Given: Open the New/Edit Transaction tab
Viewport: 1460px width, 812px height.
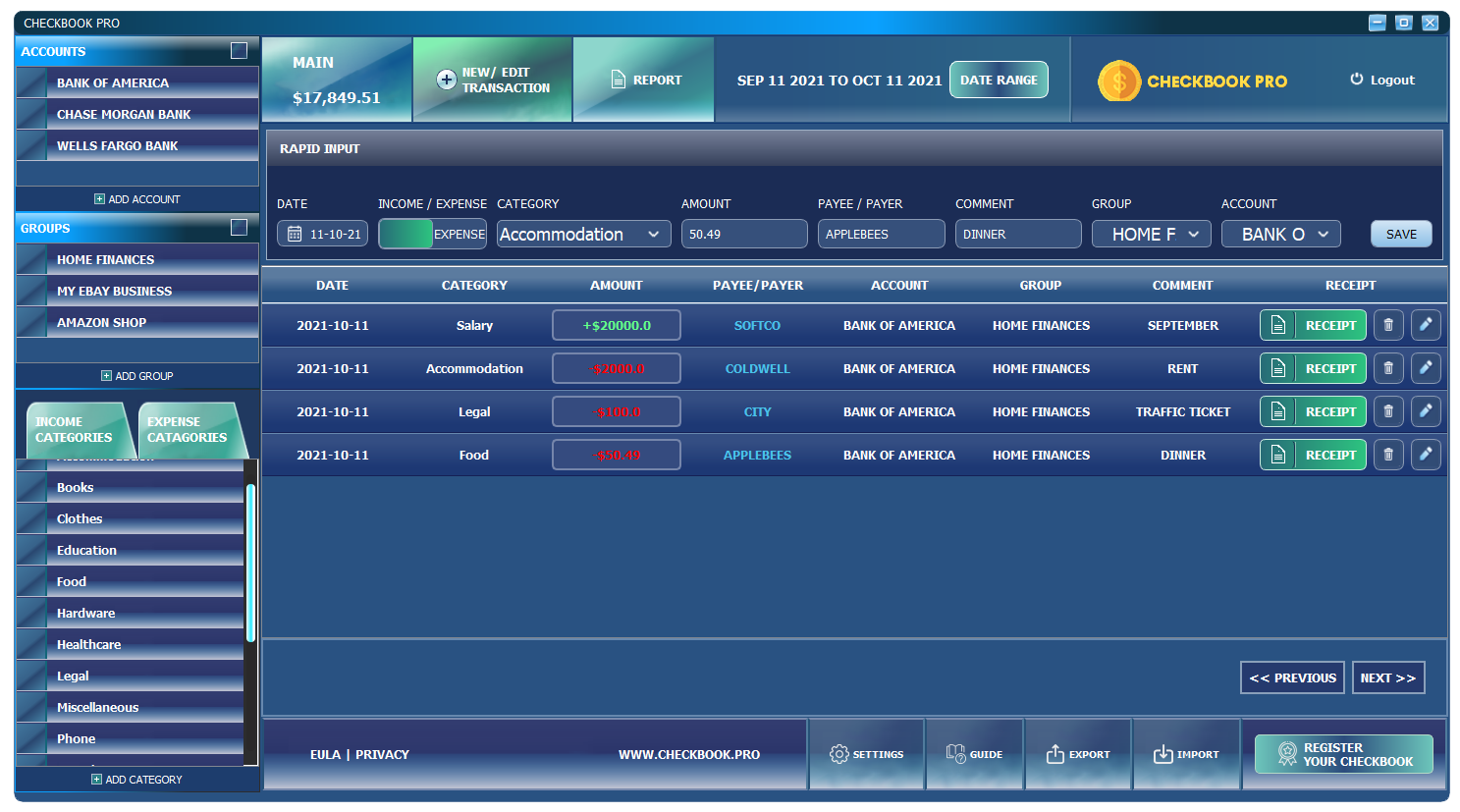Looking at the screenshot, I should [493, 80].
